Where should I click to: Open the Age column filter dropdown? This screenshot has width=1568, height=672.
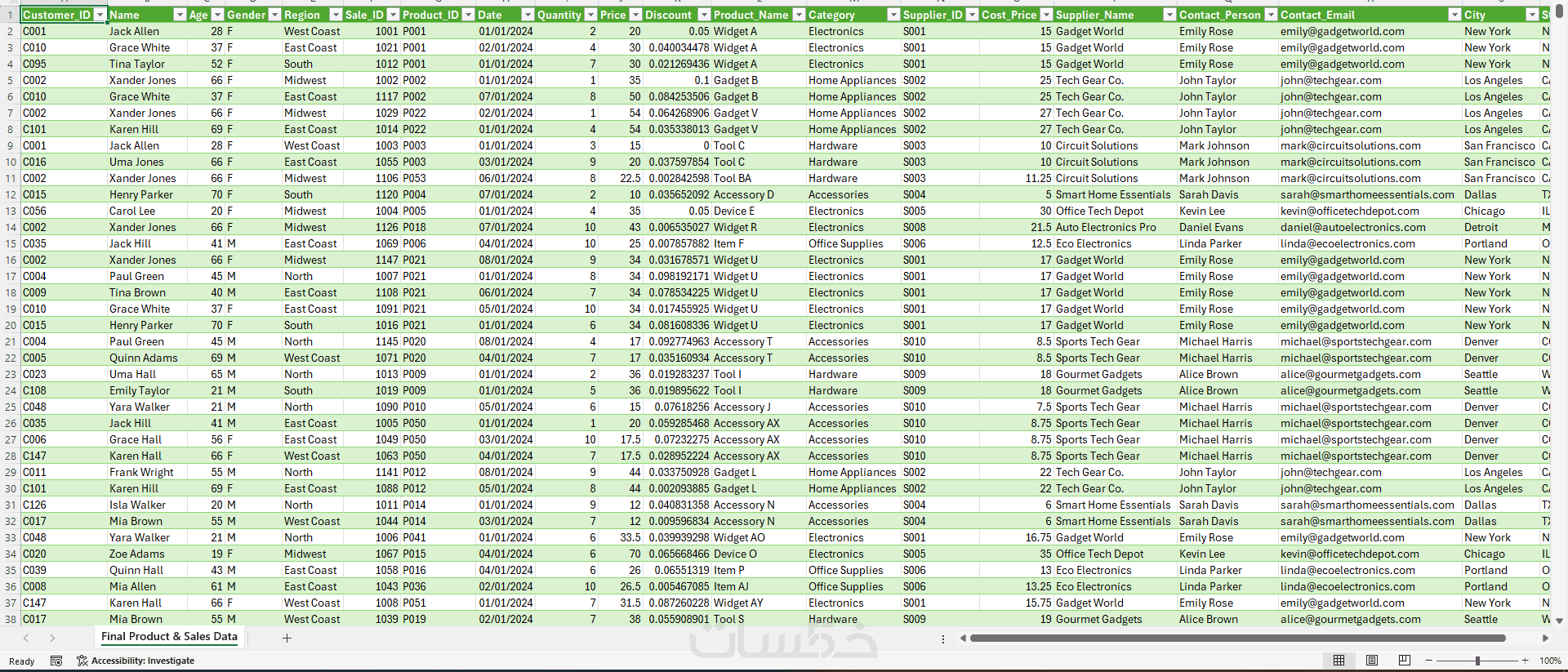pos(217,15)
